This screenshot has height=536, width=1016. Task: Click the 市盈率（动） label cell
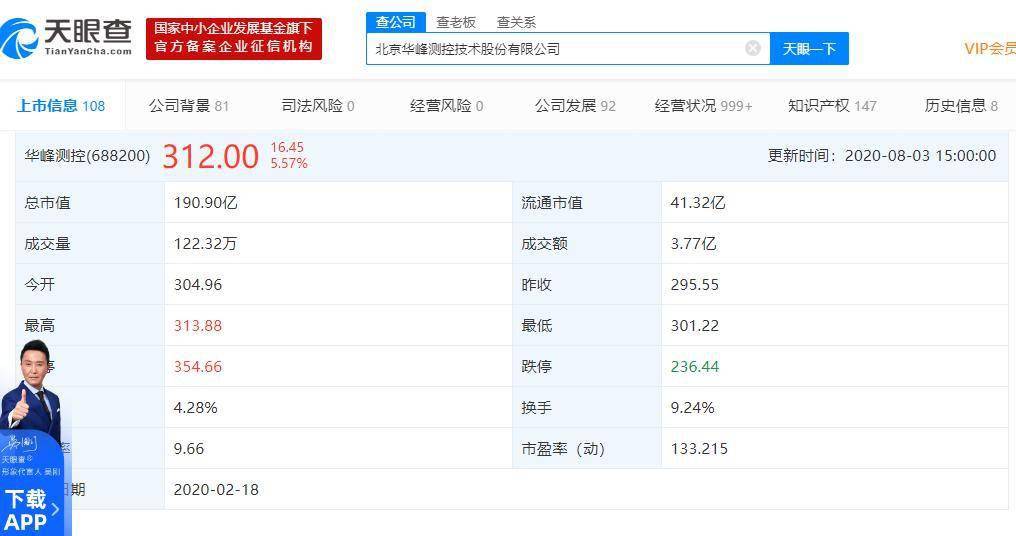(586, 449)
